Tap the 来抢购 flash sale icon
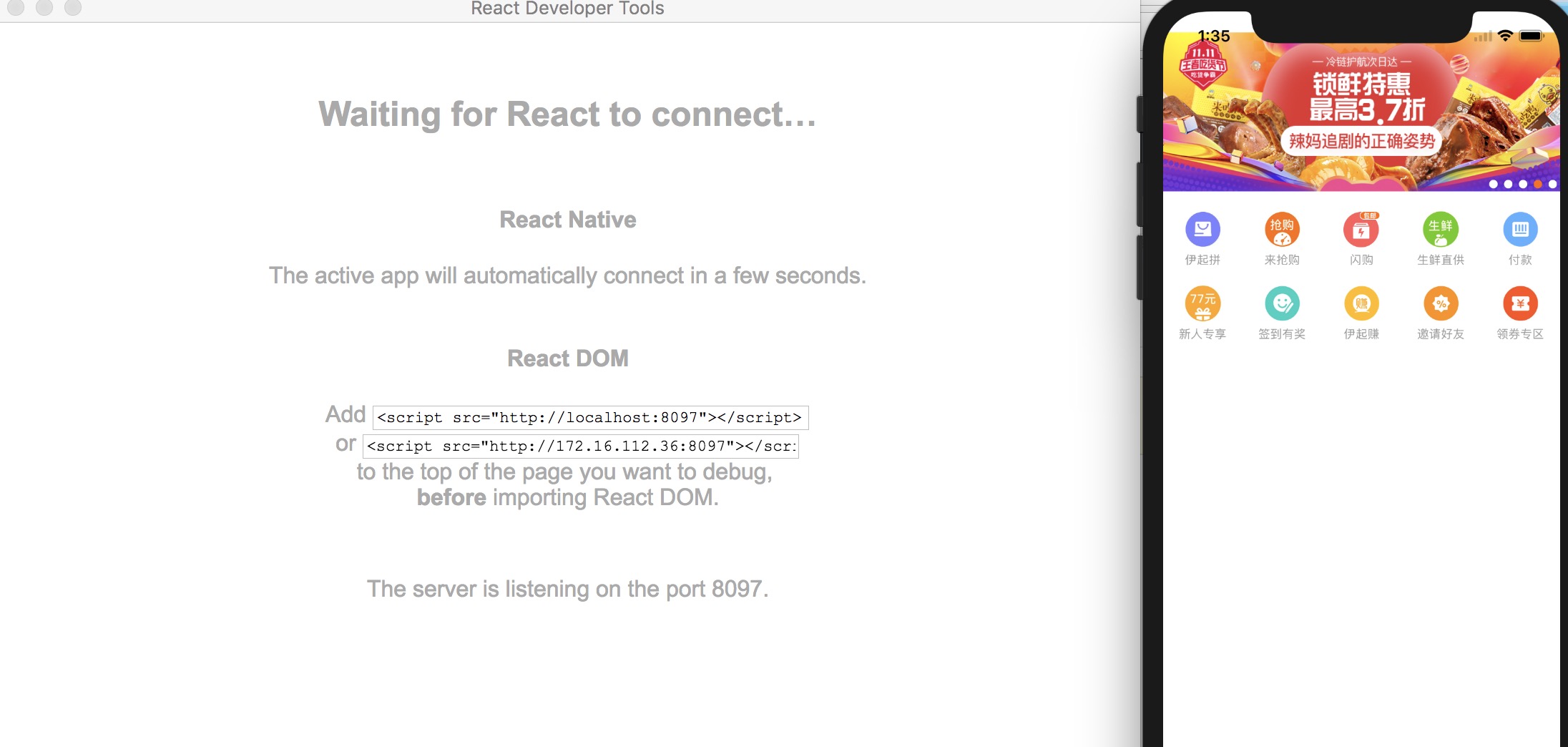The width and height of the screenshot is (1568, 747). click(x=1282, y=230)
